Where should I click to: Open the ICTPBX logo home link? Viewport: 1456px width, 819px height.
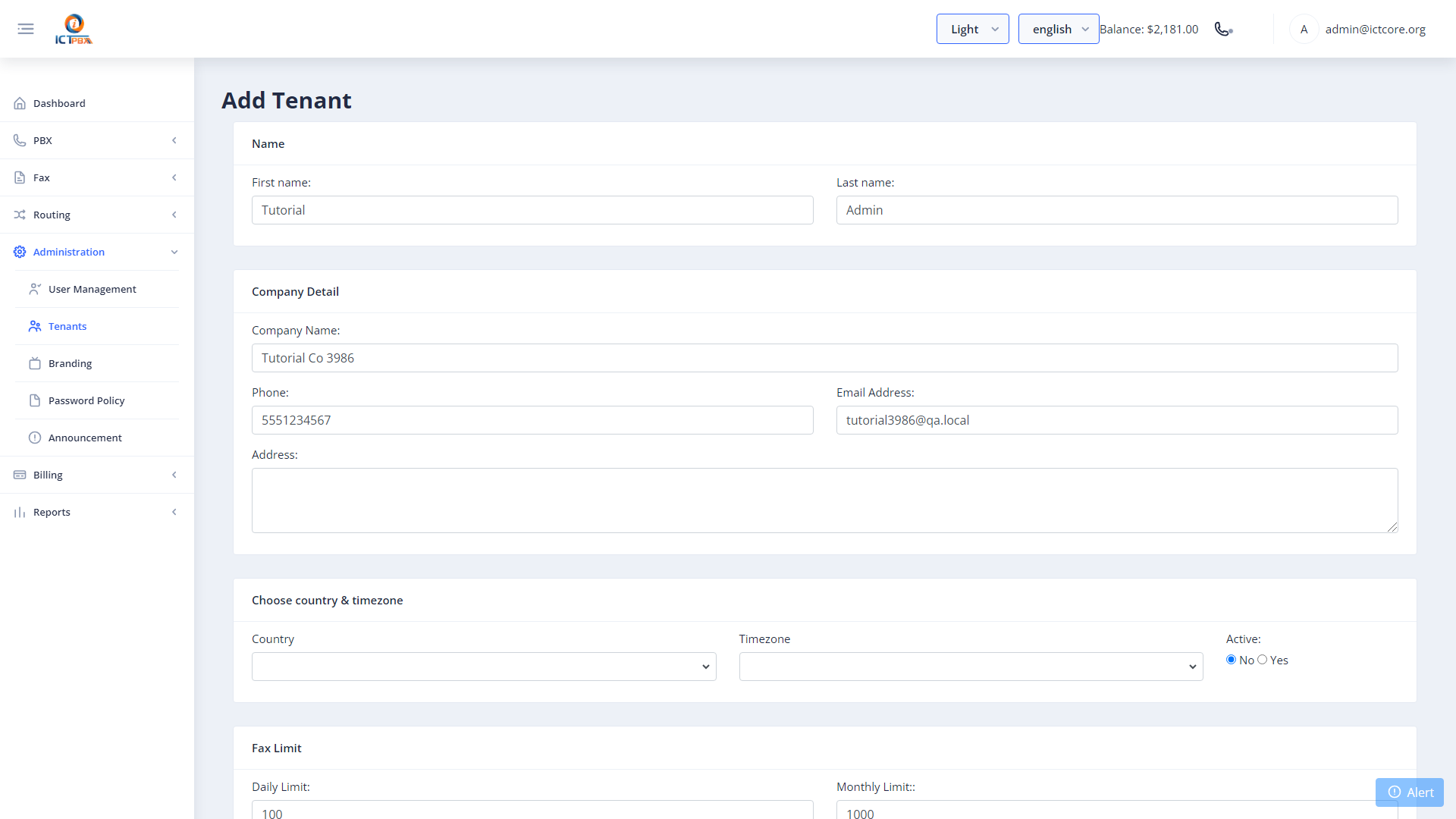74,29
